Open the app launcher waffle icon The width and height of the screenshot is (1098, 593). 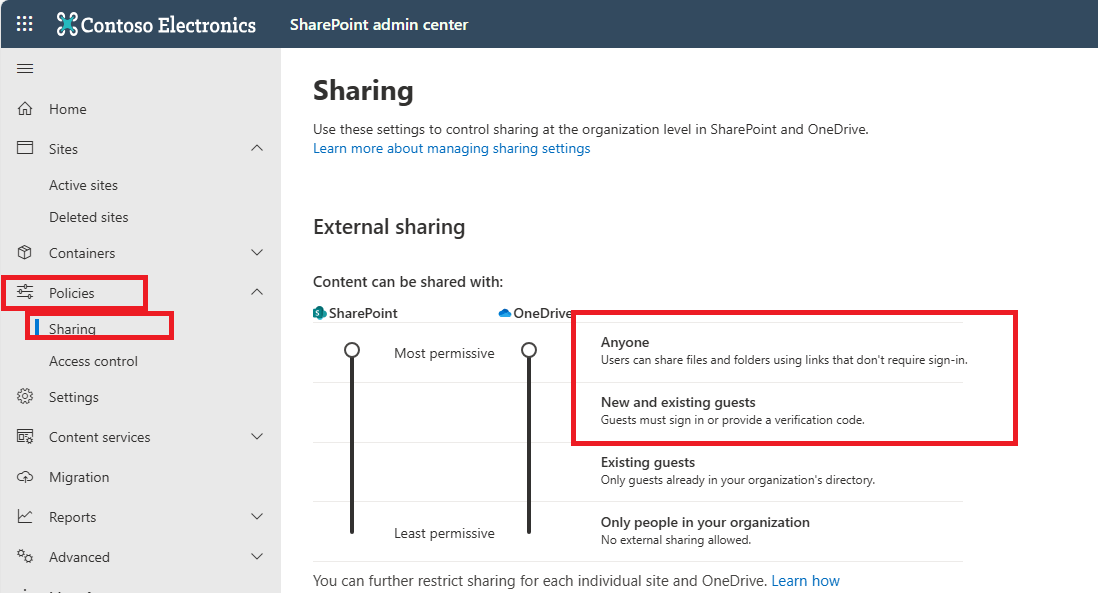coord(25,24)
